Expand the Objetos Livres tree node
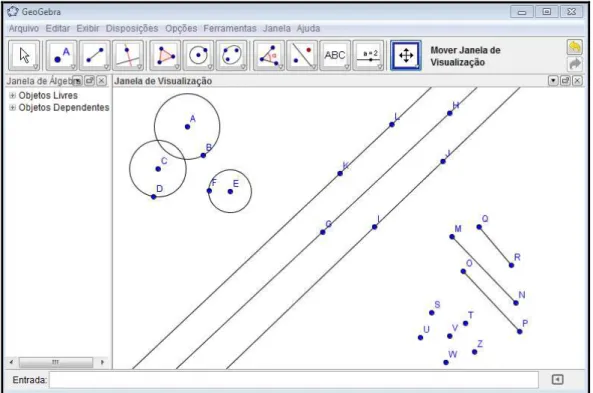Viewport: 593px width, 393px height. click(x=12, y=95)
